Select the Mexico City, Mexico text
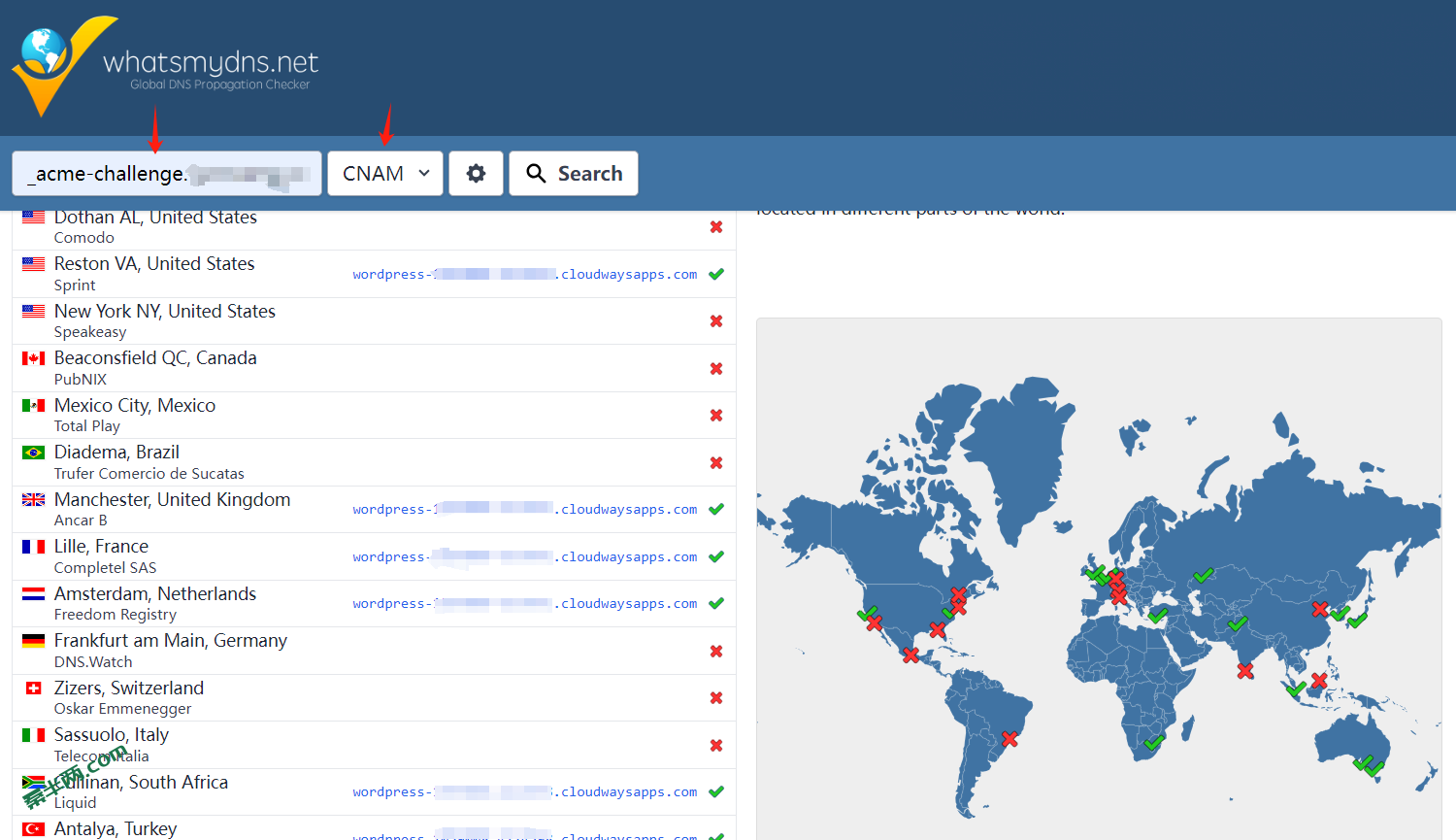This screenshot has height=840, width=1456. click(135, 405)
